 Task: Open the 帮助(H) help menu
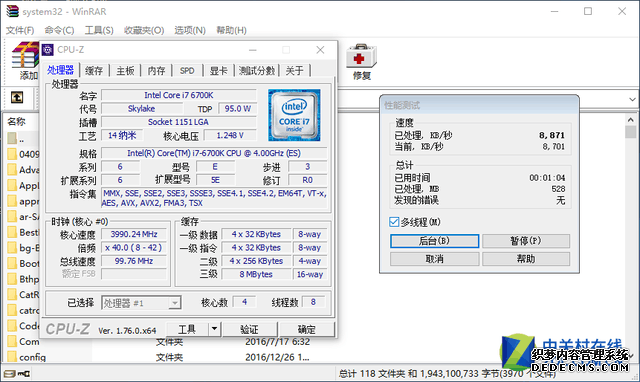pyautogui.click(x=231, y=30)
